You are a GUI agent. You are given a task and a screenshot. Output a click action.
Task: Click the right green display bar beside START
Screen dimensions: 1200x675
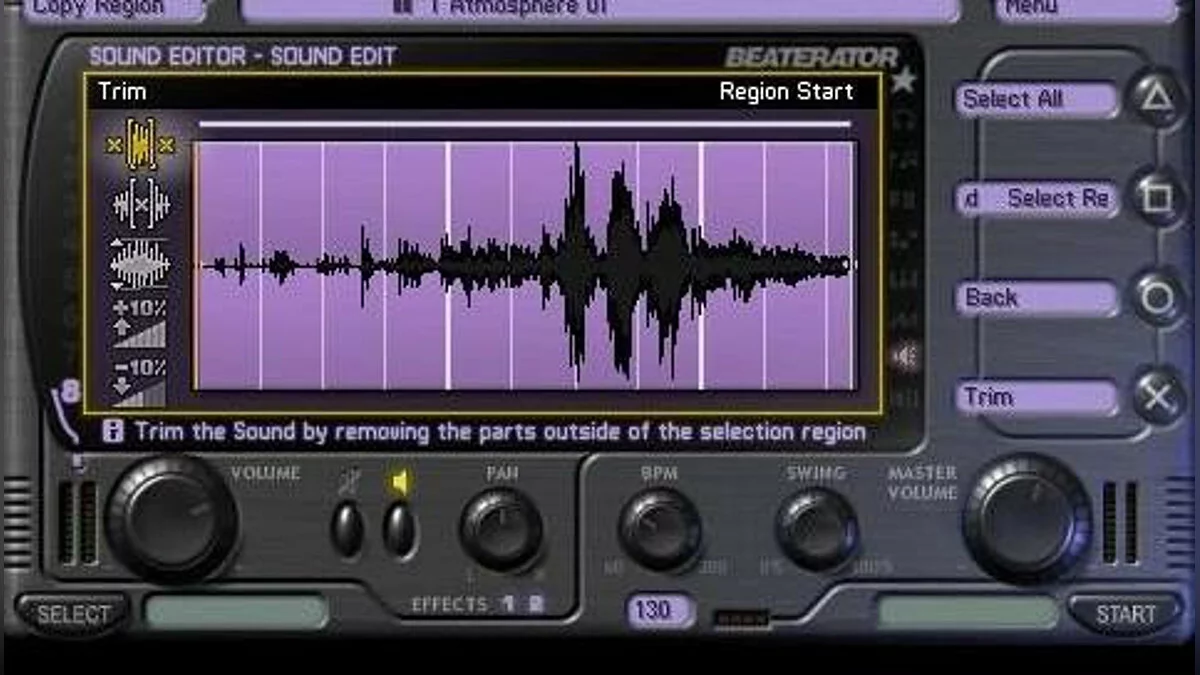pyautogui.click(x=967, y=612)
